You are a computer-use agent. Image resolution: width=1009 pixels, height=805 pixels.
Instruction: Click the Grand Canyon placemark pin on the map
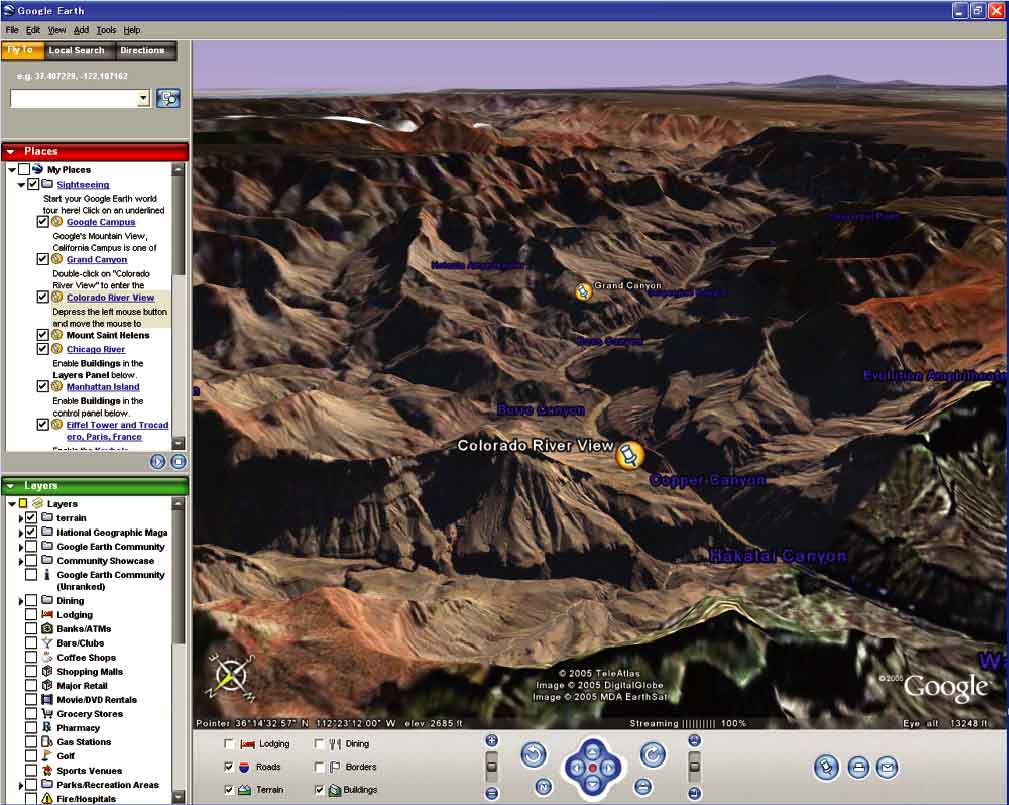[x=583, y=291]
